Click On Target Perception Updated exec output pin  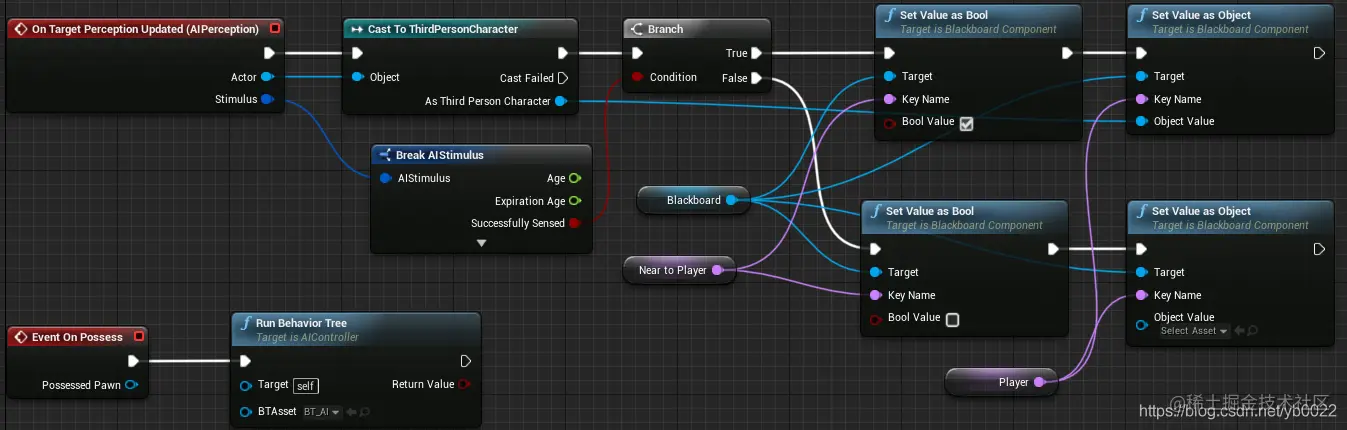269,53
